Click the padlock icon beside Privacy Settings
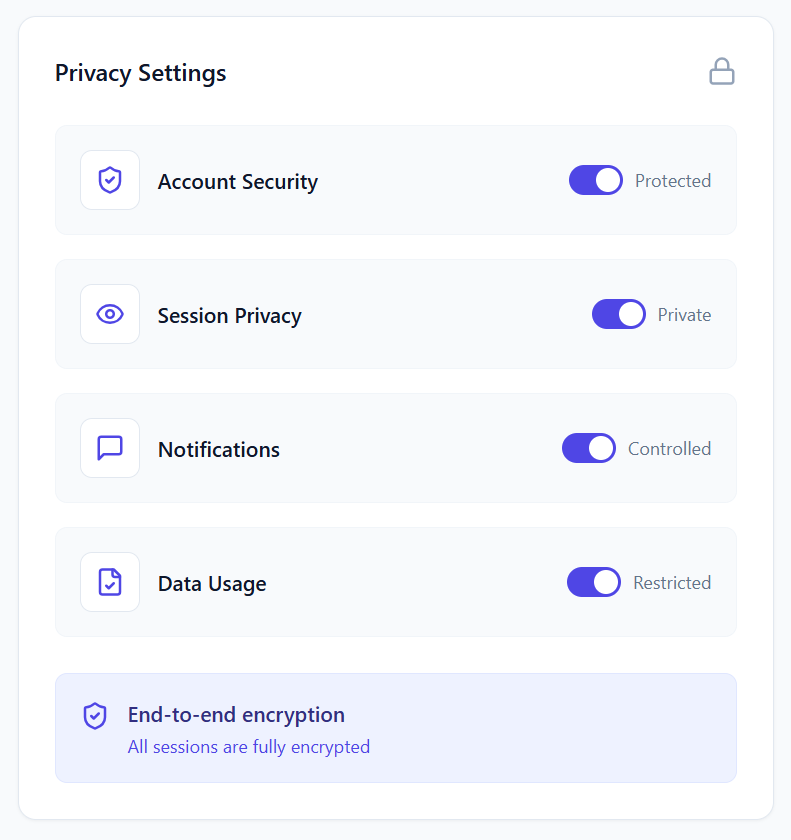Screen dimensions: 791x840 (x=721, y=72)
